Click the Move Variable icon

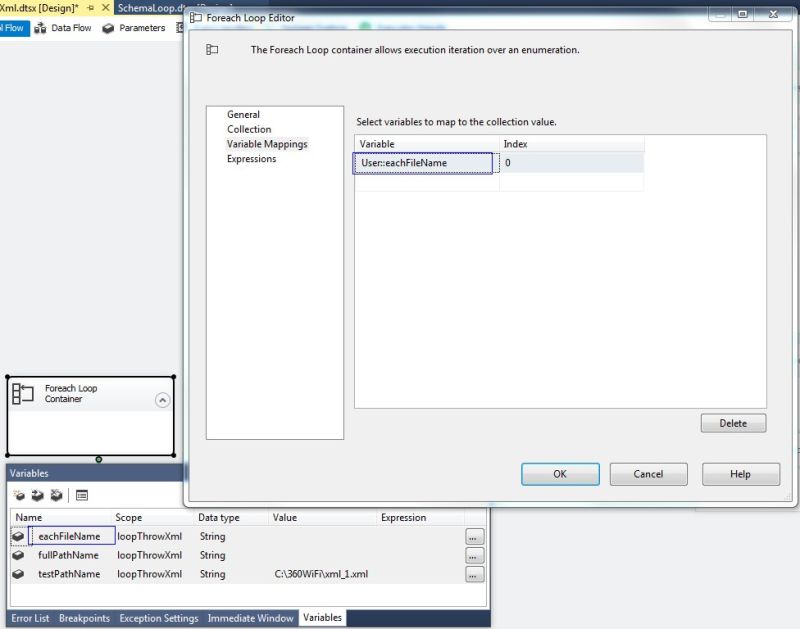(37, 494)
